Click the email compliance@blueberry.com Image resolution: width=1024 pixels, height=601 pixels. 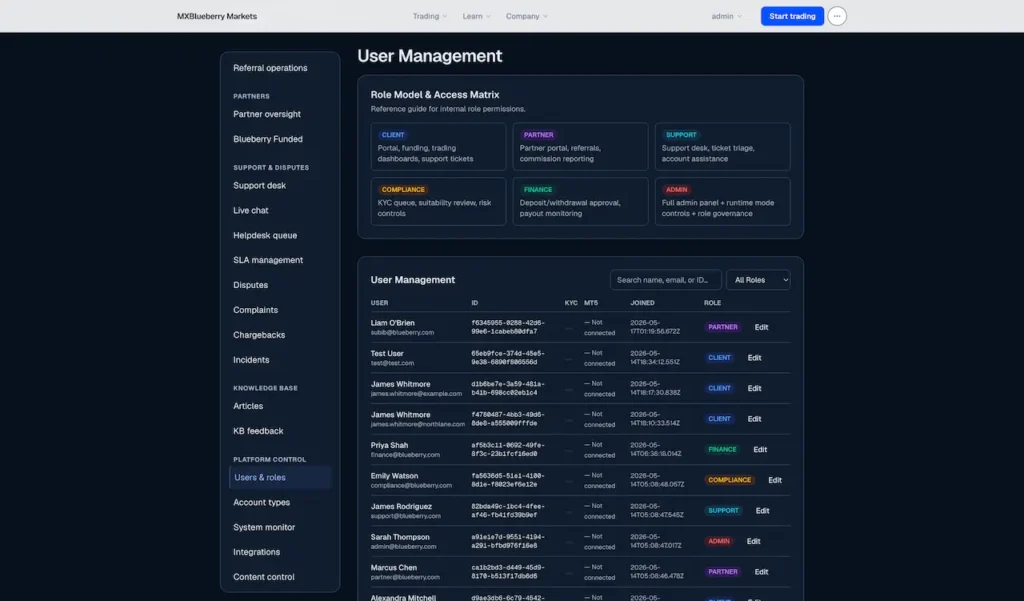point(411,485)
